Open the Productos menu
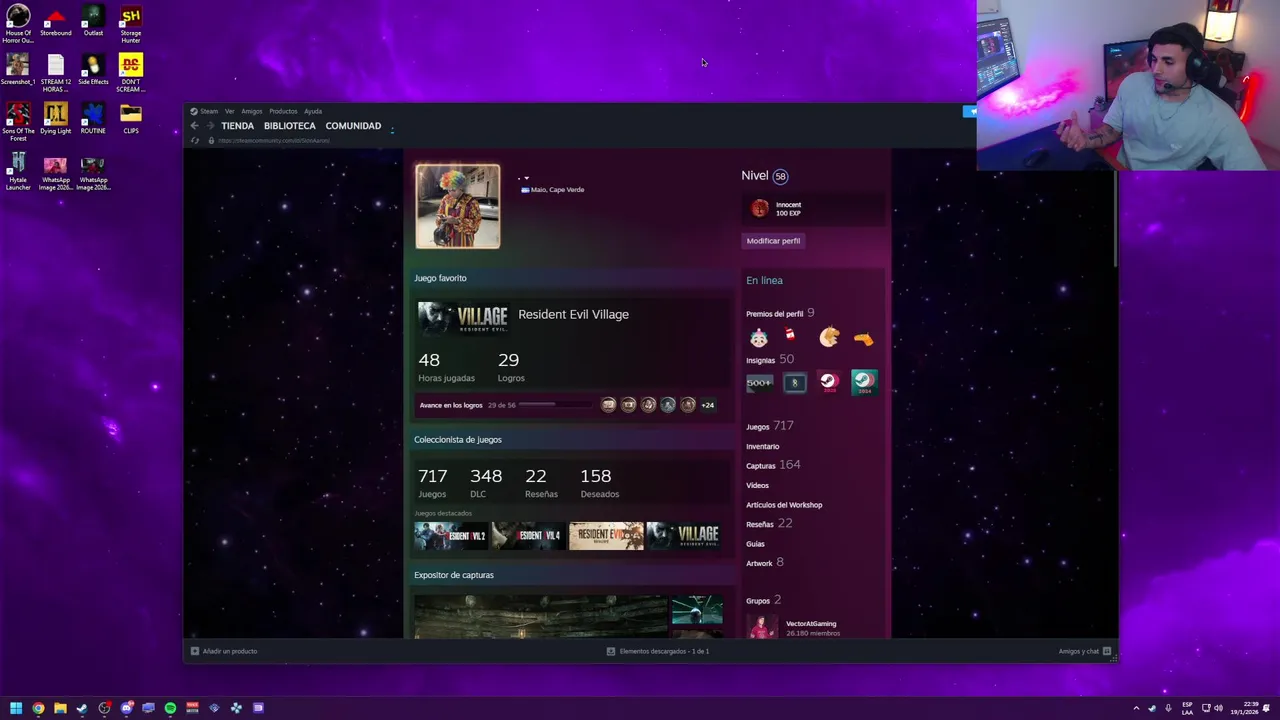The height and width of the screenshot is (720, 1280). tap(283, 111)
